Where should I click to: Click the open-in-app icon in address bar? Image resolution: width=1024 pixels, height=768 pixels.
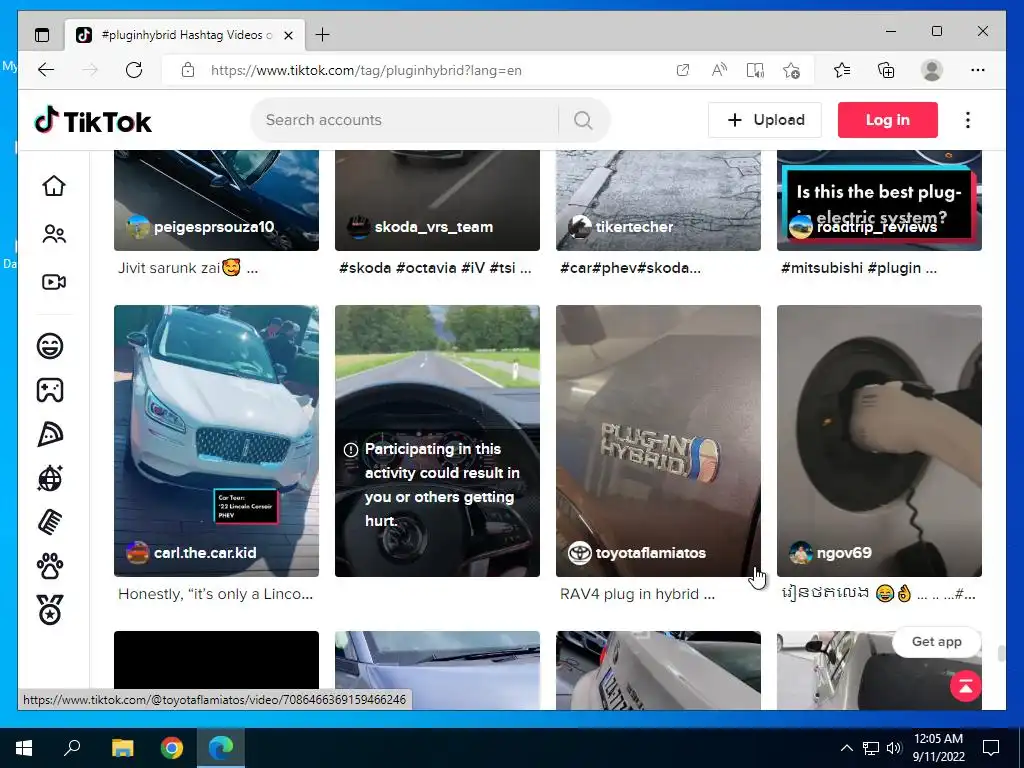682,70
